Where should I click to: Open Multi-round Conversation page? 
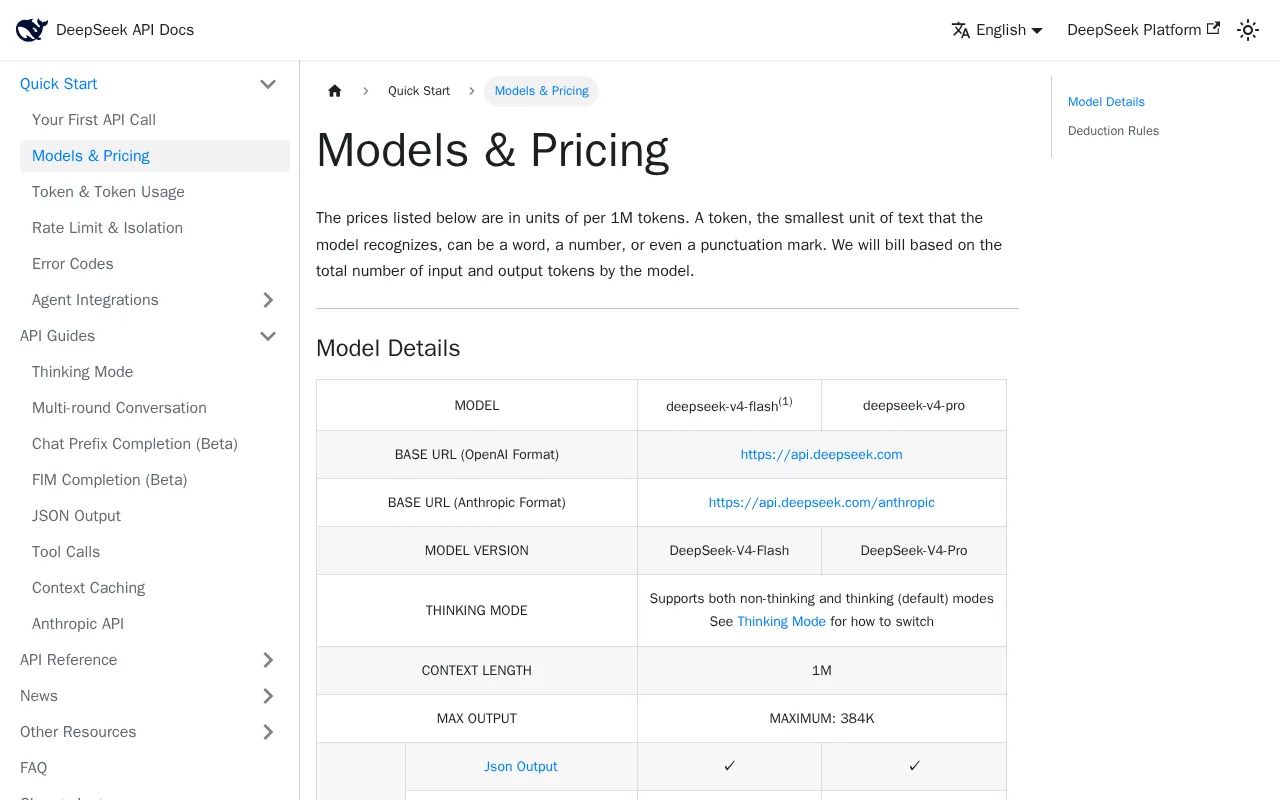(119, 408)
